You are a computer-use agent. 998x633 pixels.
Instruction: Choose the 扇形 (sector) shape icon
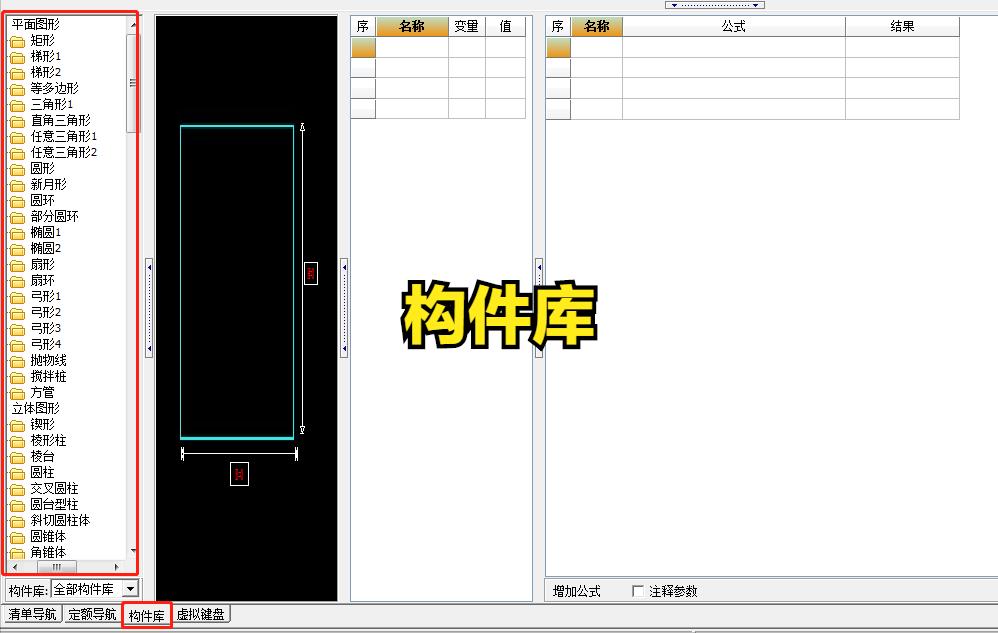(38, 264)
